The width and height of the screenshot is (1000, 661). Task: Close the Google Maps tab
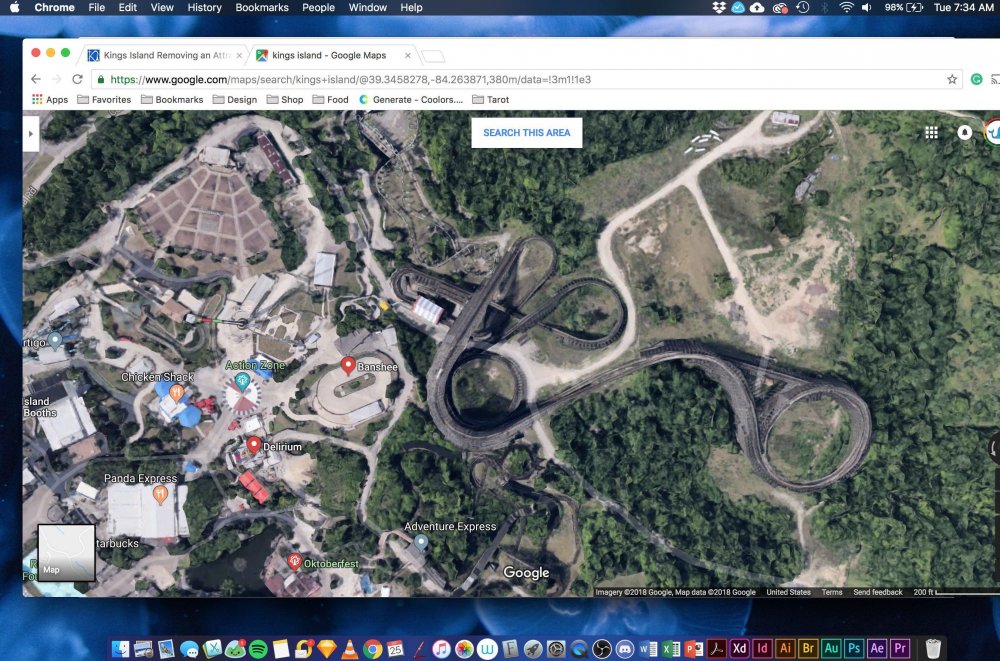point(408,56)
